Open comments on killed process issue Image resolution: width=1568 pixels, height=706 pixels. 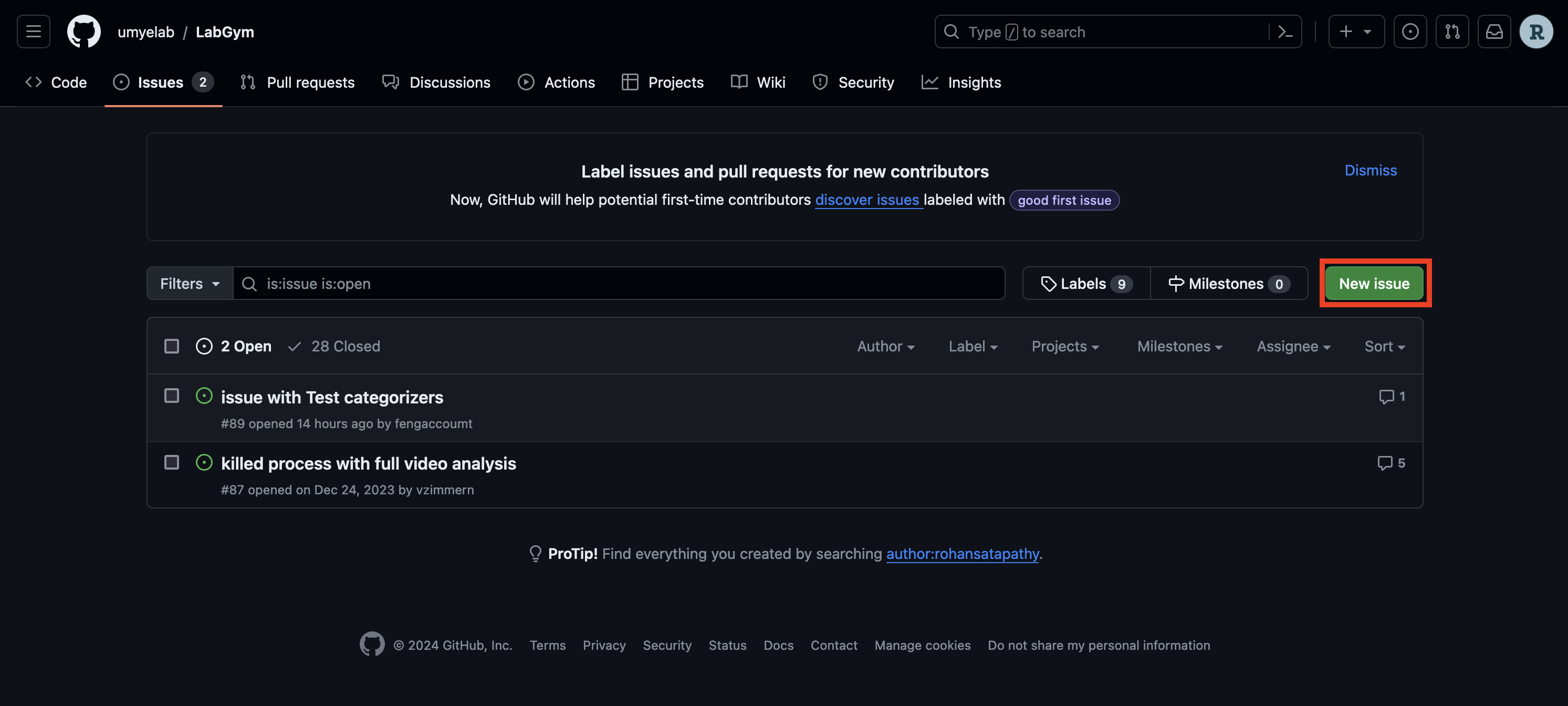(x=1391, y=463)
